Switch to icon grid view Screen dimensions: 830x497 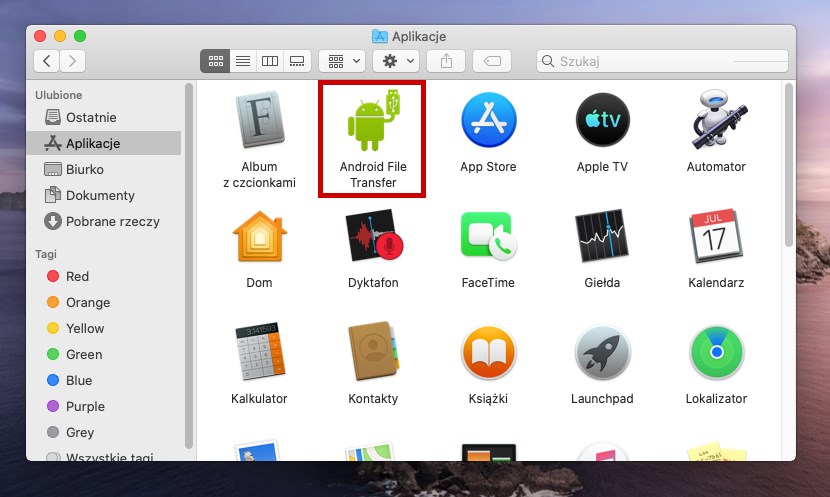point(215,61)
